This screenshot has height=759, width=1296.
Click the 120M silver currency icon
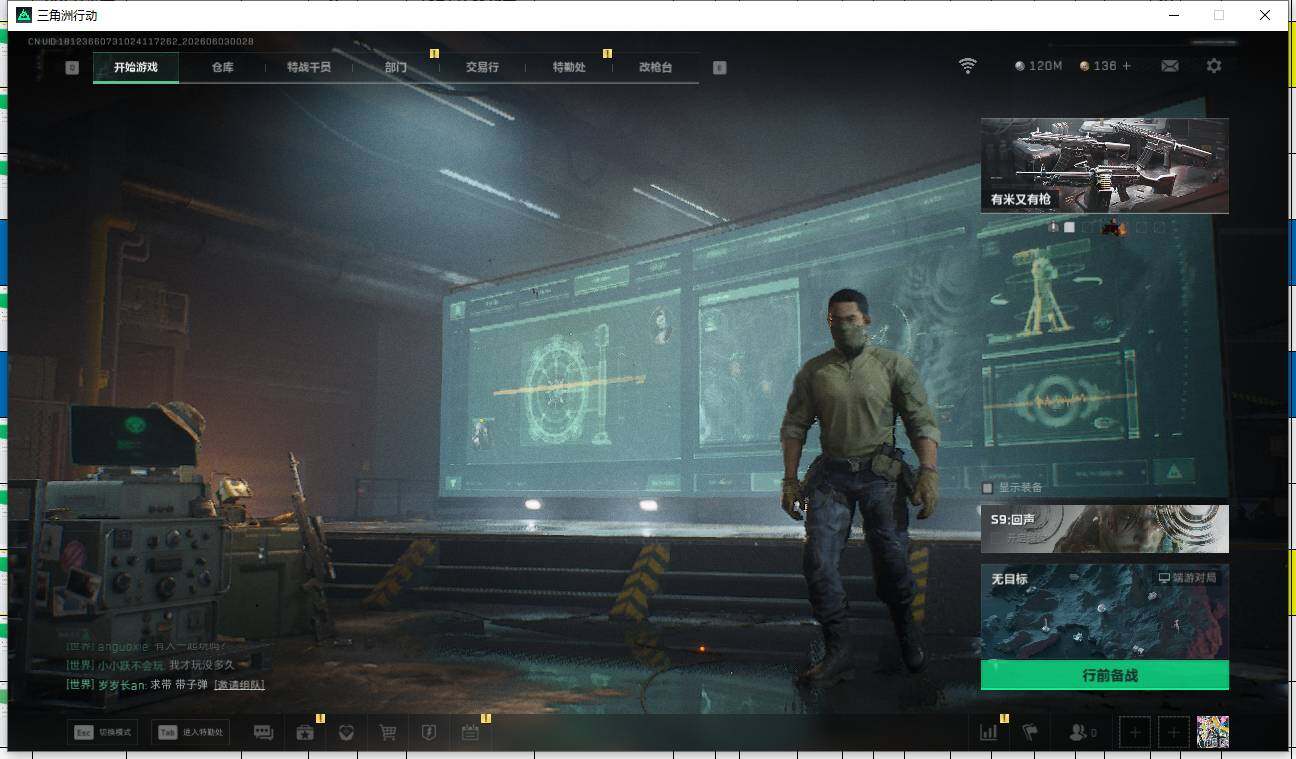click(x=1020, y=66)
